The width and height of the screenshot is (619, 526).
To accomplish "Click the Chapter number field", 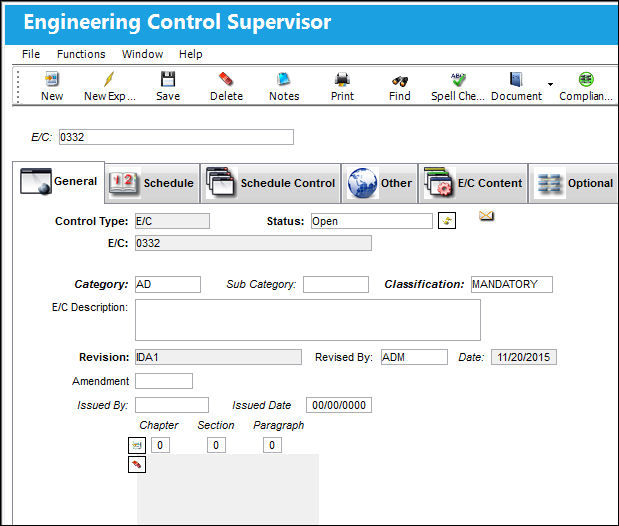I will (x=160, y=445).
